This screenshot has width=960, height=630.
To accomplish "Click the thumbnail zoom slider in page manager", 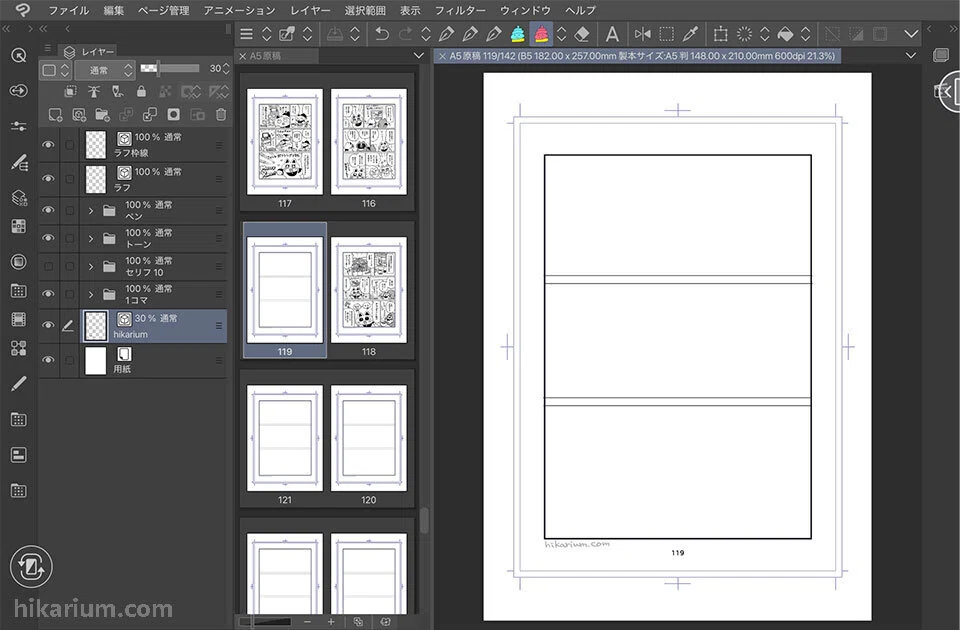I will pos(266,621).
